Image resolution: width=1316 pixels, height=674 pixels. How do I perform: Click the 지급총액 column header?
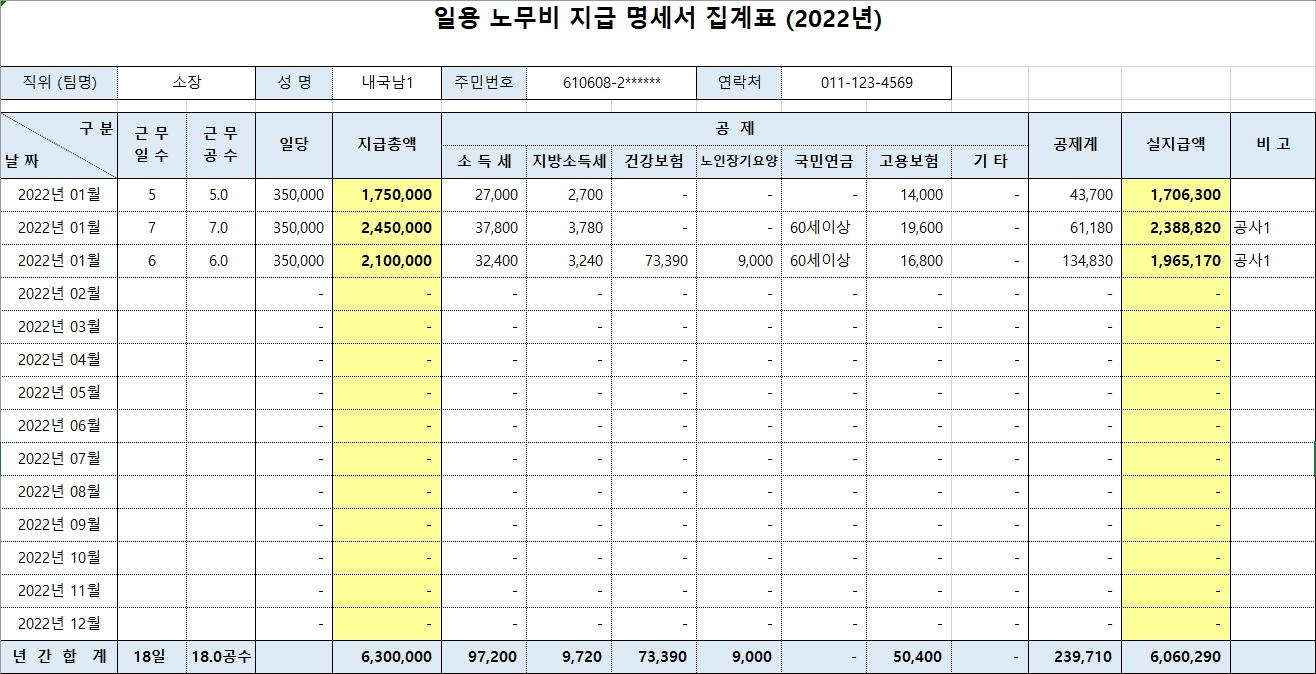(x=387, y=145)
